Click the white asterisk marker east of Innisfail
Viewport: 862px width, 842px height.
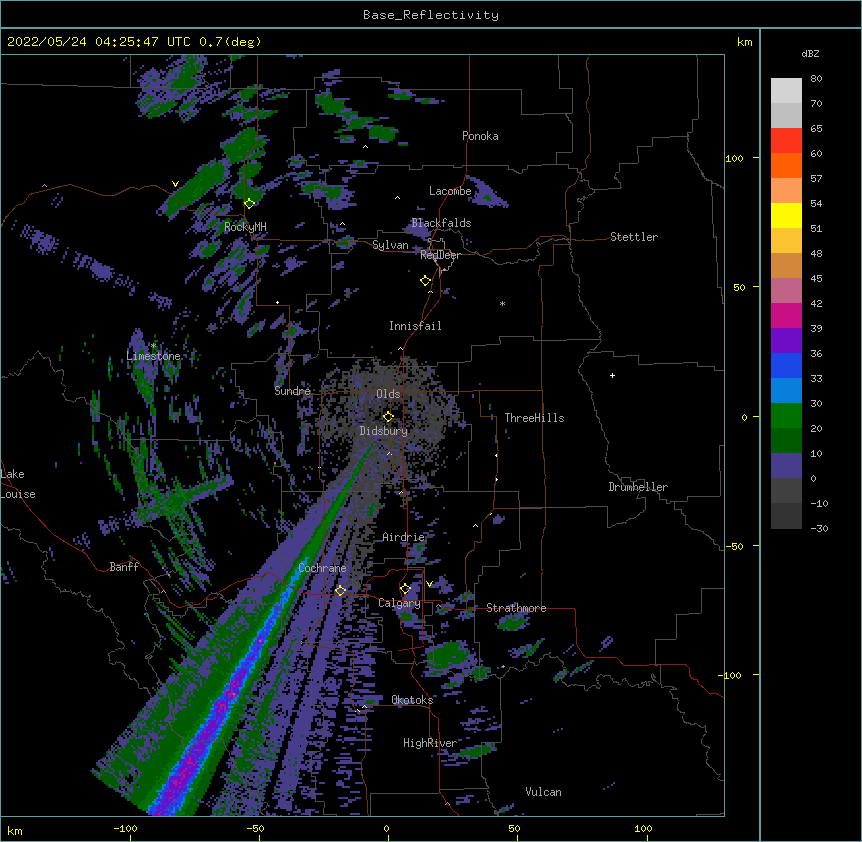point(502,303)
